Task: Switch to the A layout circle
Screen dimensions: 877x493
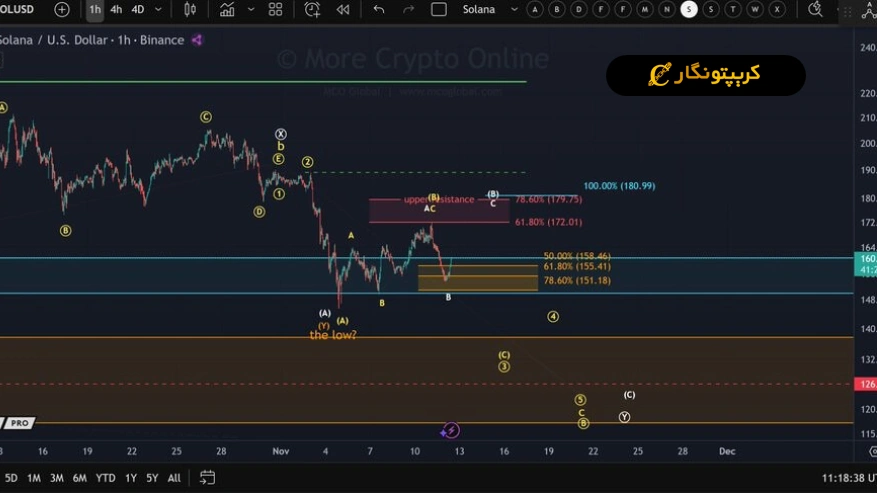Action: click(x=535, y=10)
